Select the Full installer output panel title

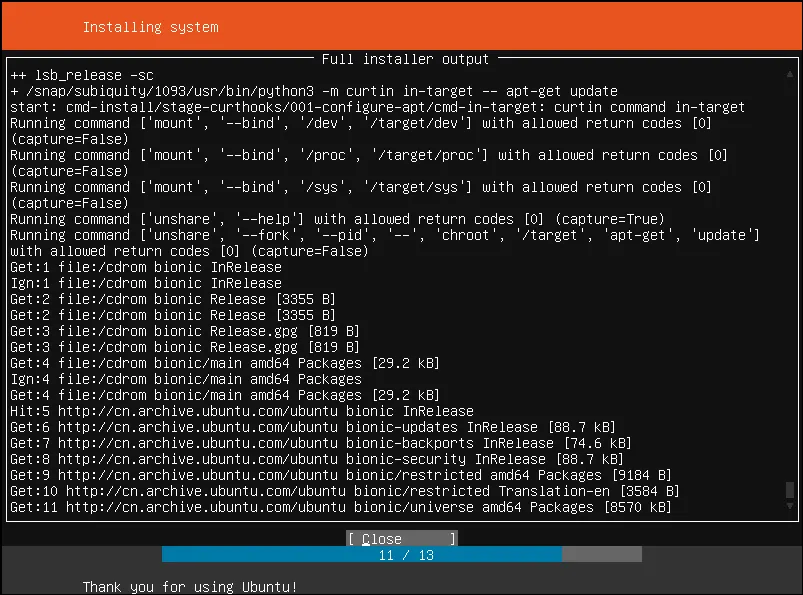click(x=405, y=59)
